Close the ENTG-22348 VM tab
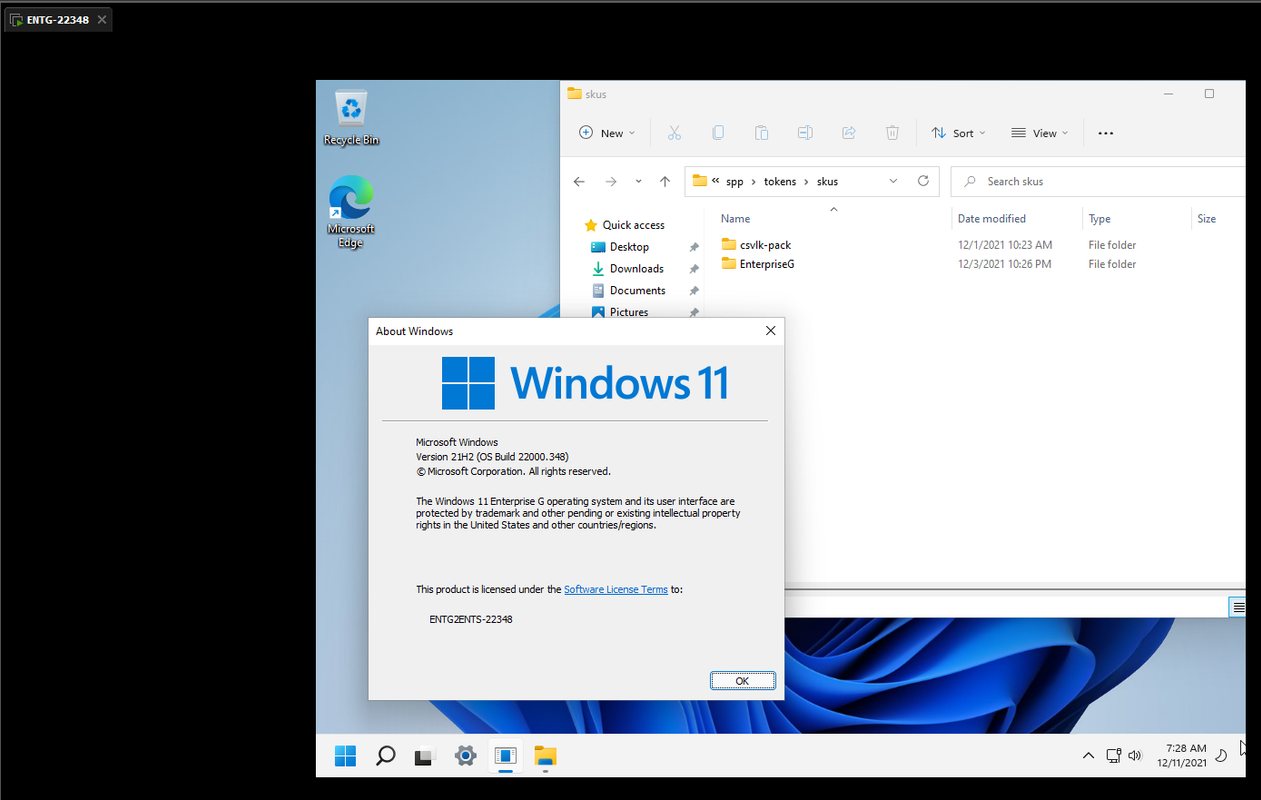The width and height of the screenshot is (1261, 800). tap(102, 19)
